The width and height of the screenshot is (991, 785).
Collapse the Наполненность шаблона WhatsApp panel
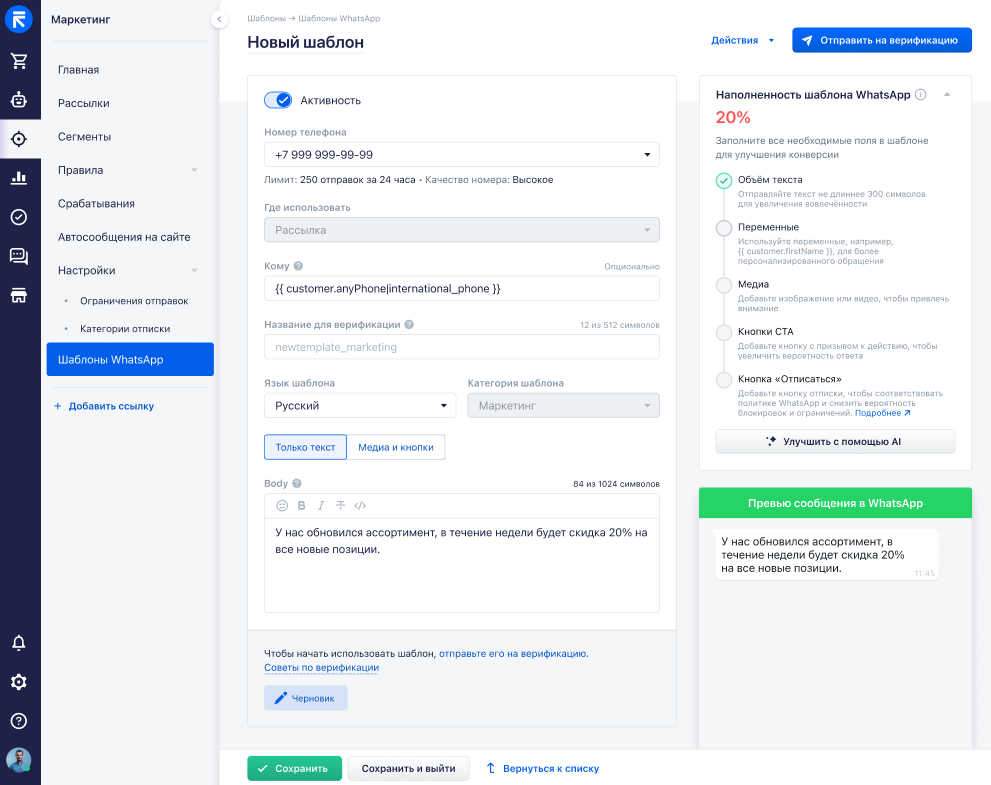[x=946, y=95]
